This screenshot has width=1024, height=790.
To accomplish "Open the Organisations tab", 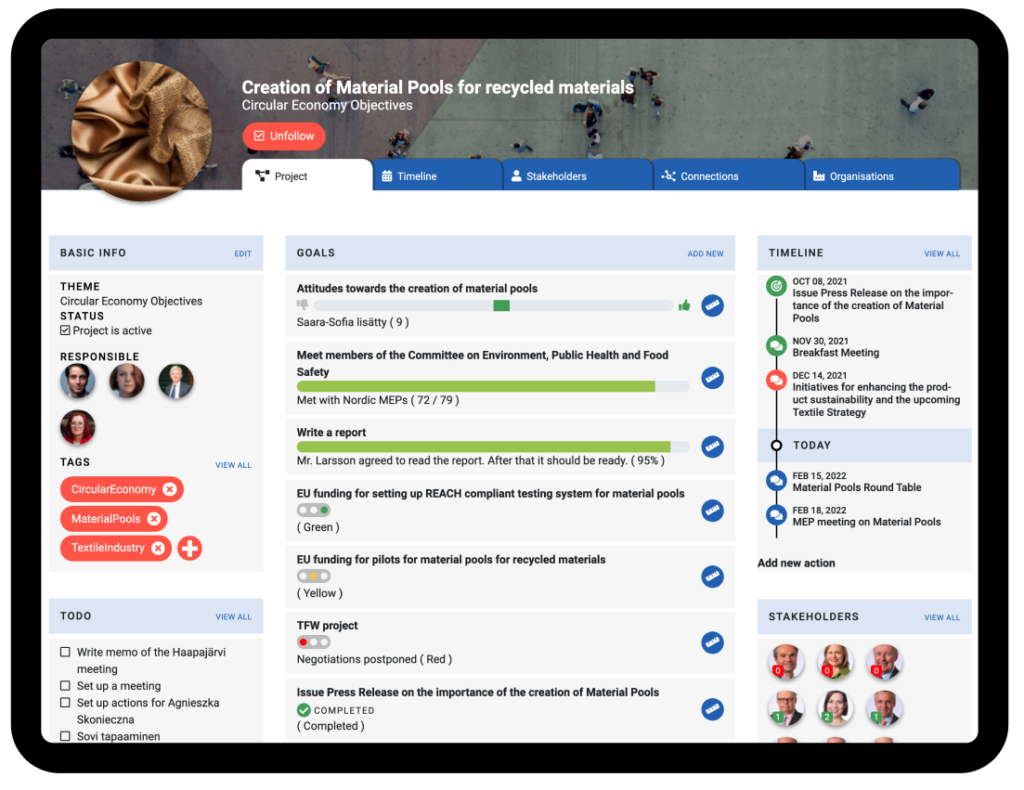I will 882,176.
